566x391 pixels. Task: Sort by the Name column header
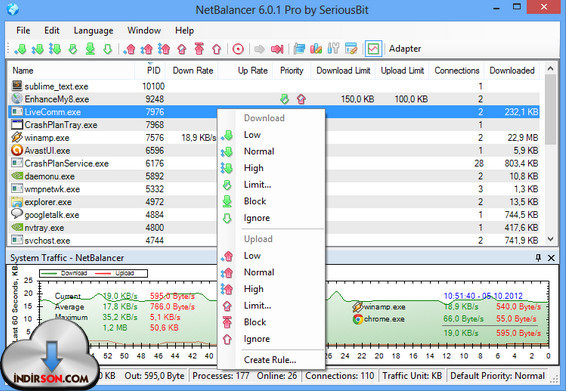[71, 70]
